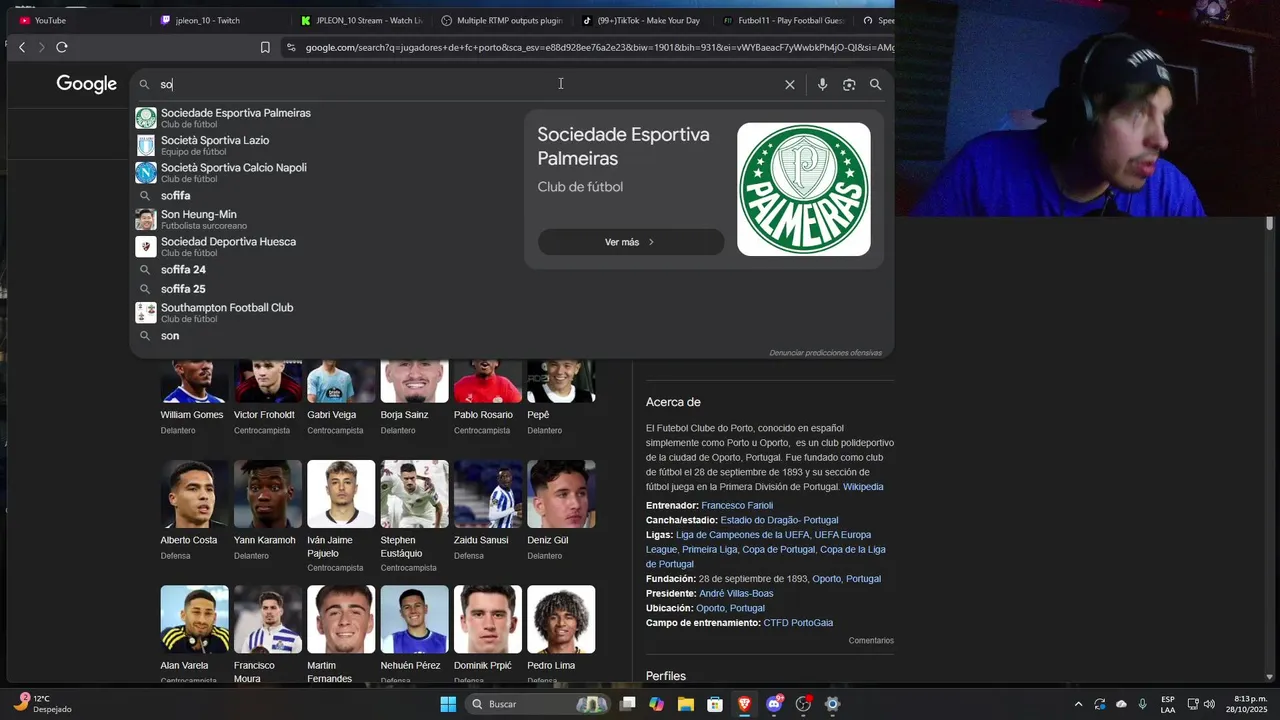Image resolution: width=1280 pixels, height=720 pixels.
Task: Open File Explorer from the taskbar
Action: pos(686,704)
